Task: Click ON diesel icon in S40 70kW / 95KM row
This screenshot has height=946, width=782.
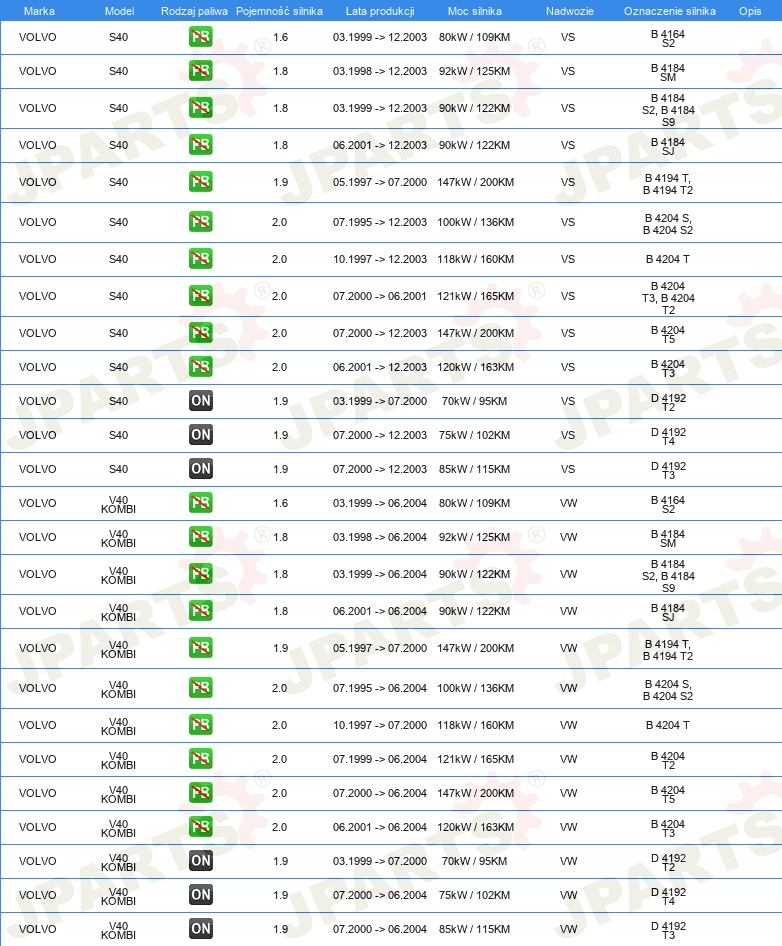Action: coord(200,401)
